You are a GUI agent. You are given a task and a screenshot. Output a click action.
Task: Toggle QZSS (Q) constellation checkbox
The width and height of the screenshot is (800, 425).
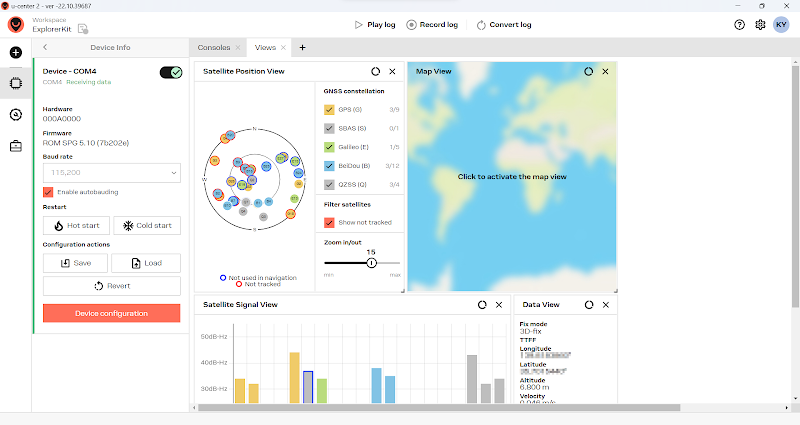click(x=329, y=185)
